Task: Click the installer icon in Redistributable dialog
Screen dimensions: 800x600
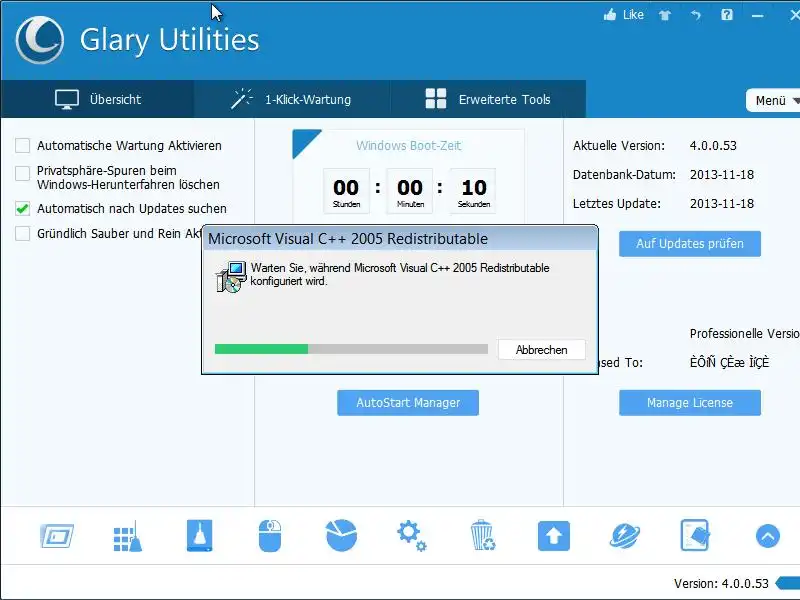Action: click(x=231, y=277)
